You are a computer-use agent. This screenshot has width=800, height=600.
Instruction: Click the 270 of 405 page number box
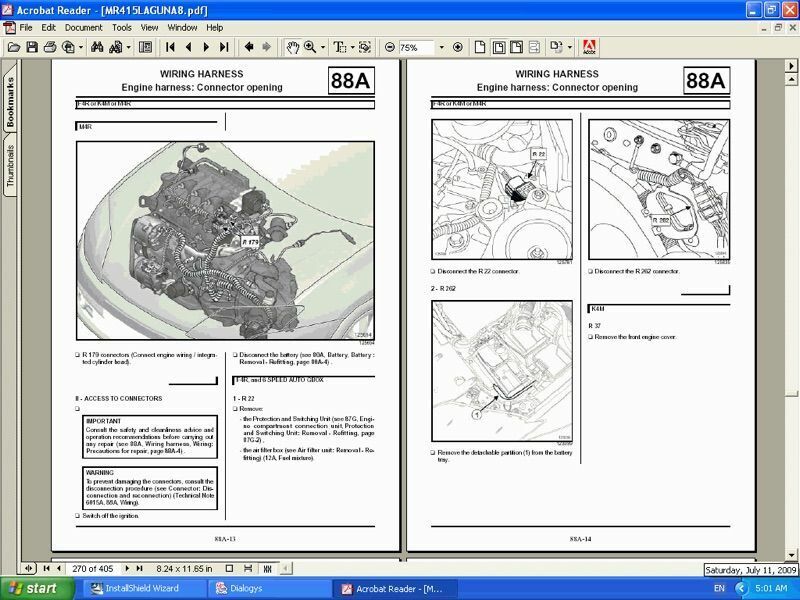tap(93, 568)
